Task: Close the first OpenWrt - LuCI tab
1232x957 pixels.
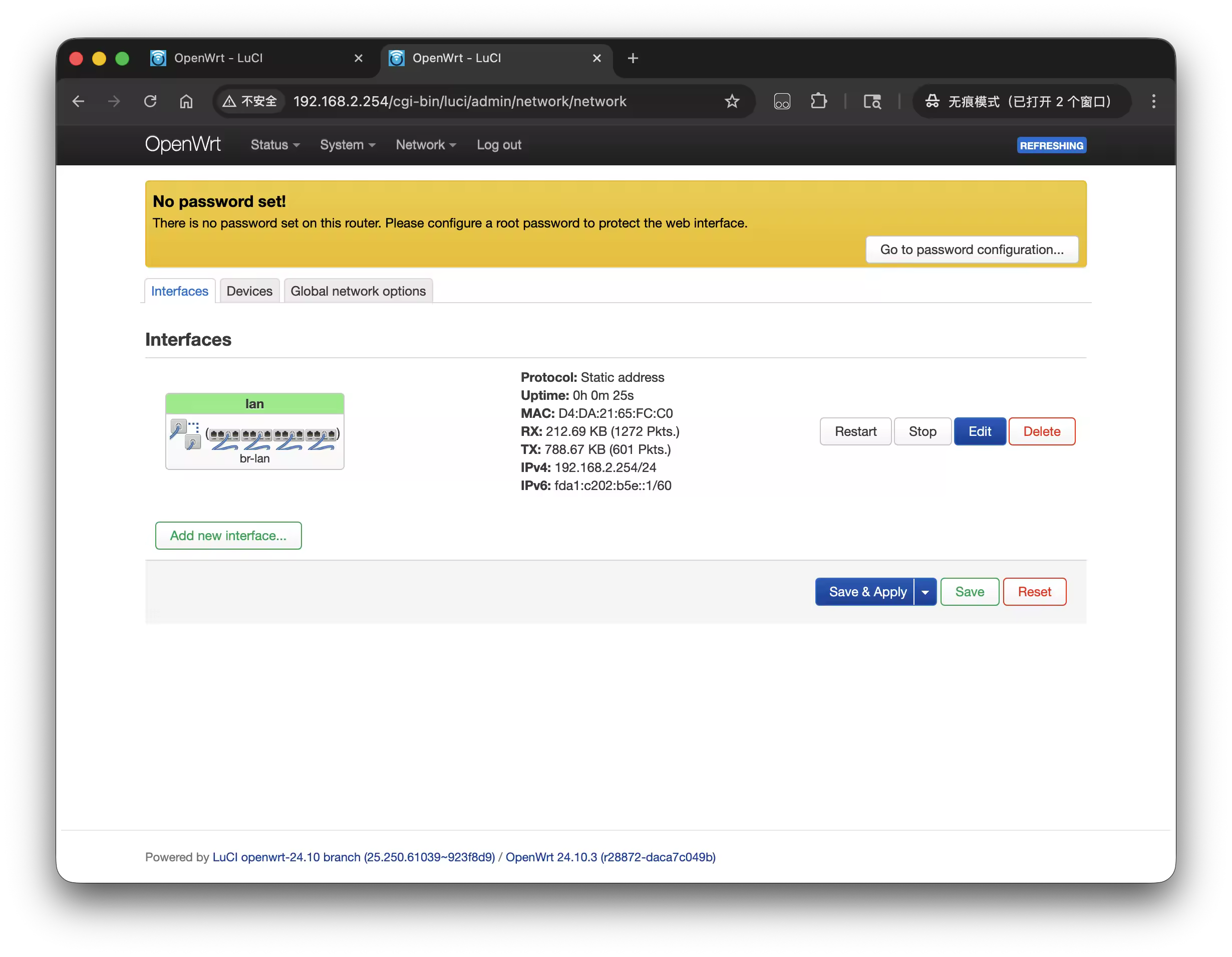Action: 358,58
